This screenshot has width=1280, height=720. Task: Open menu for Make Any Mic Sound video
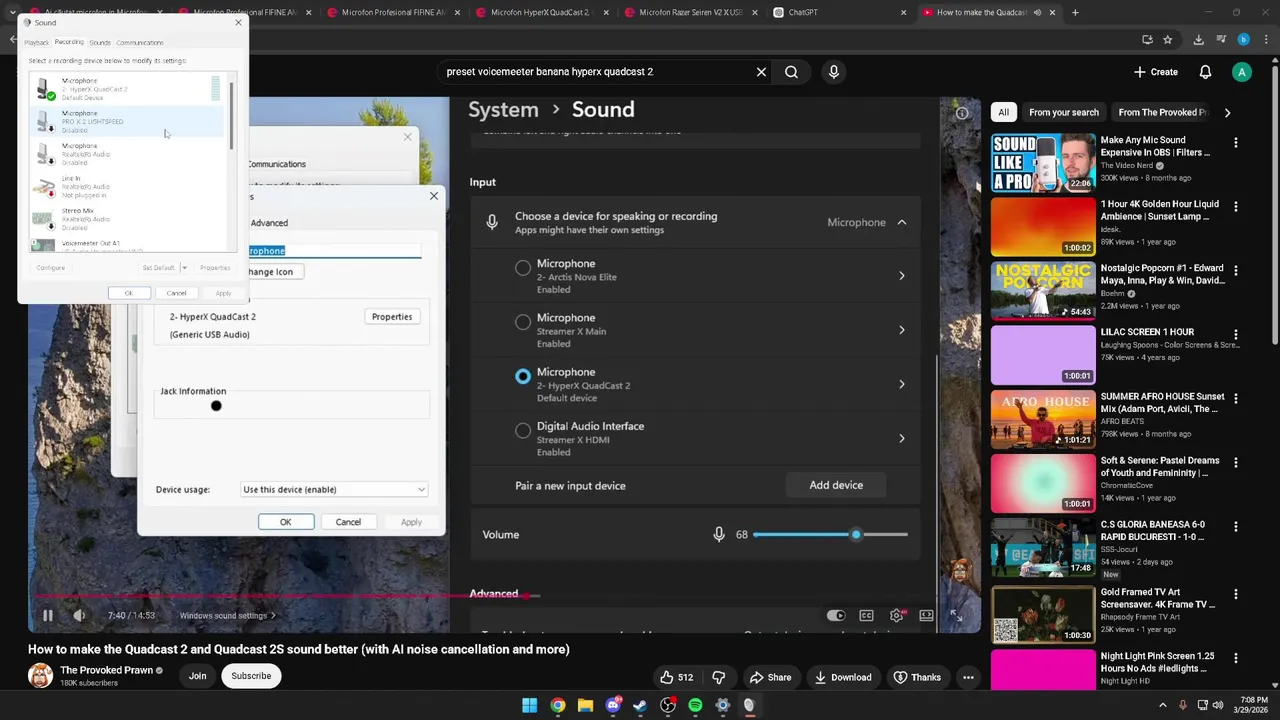pos(1236,143)
